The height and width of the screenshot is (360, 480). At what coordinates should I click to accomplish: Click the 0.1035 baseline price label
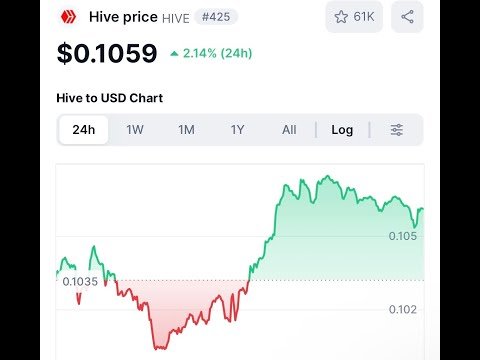tap(80, 282)
